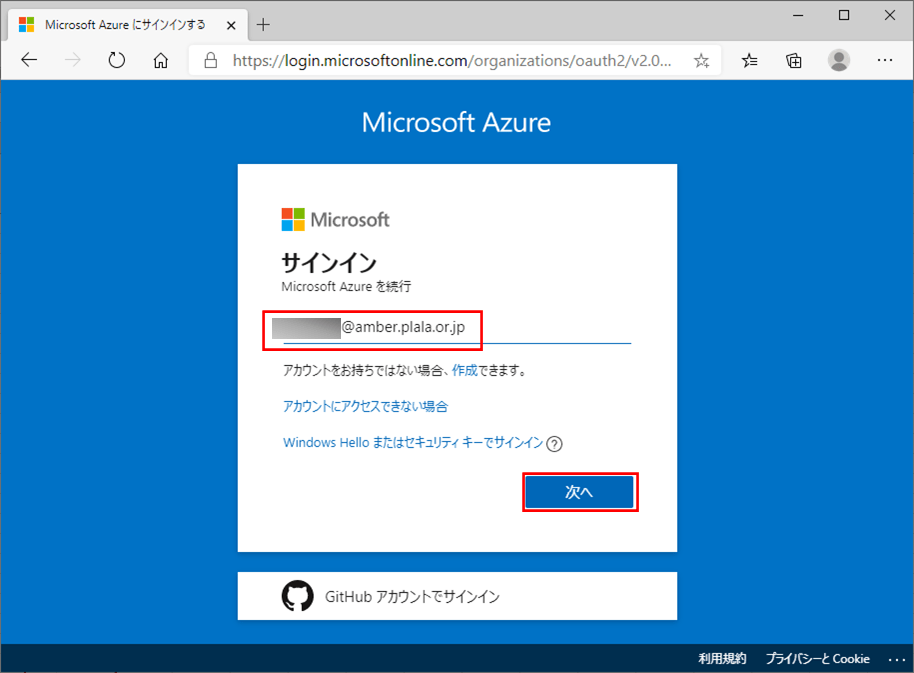Open アカウントにアクセスできない場合 link

click(365, 406)
